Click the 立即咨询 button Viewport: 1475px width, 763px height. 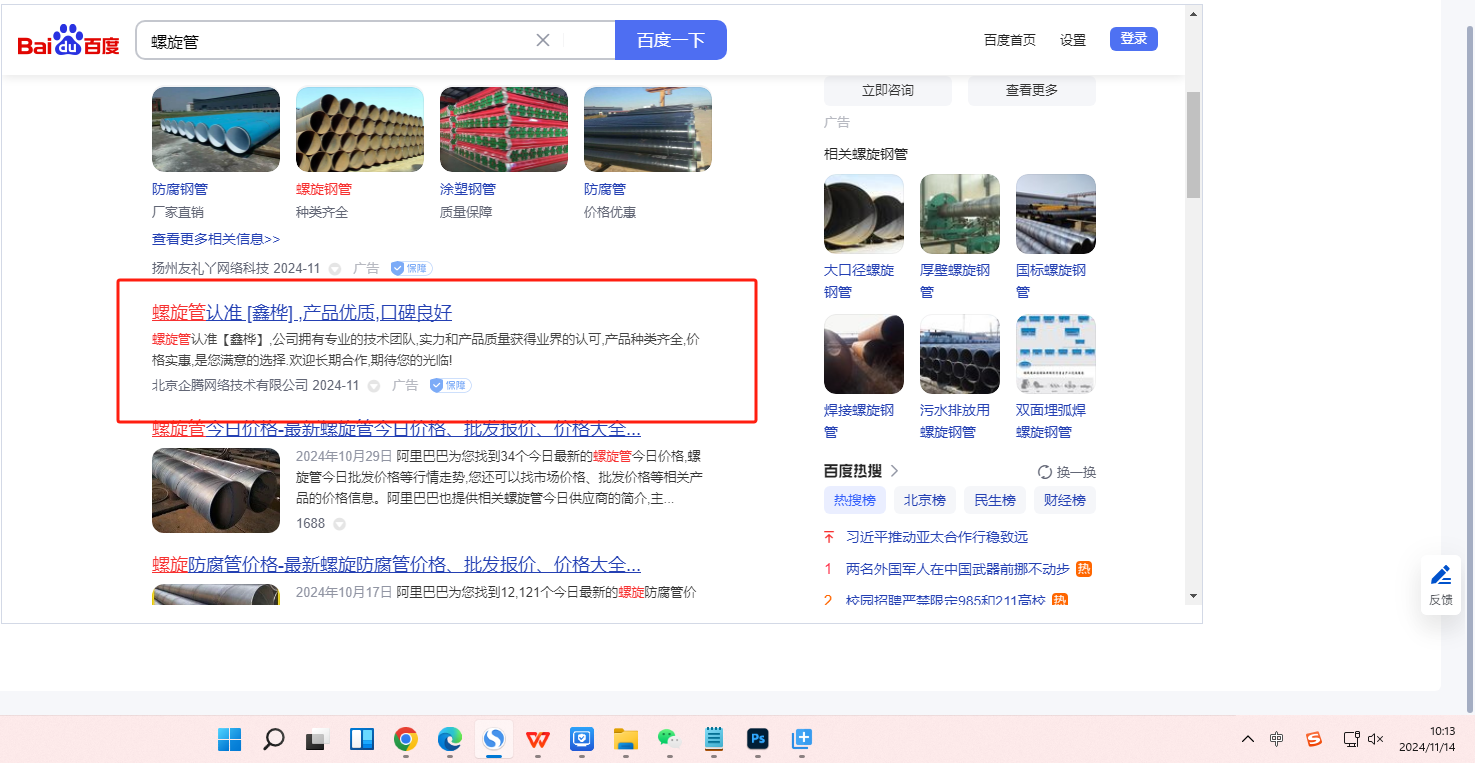888,90
